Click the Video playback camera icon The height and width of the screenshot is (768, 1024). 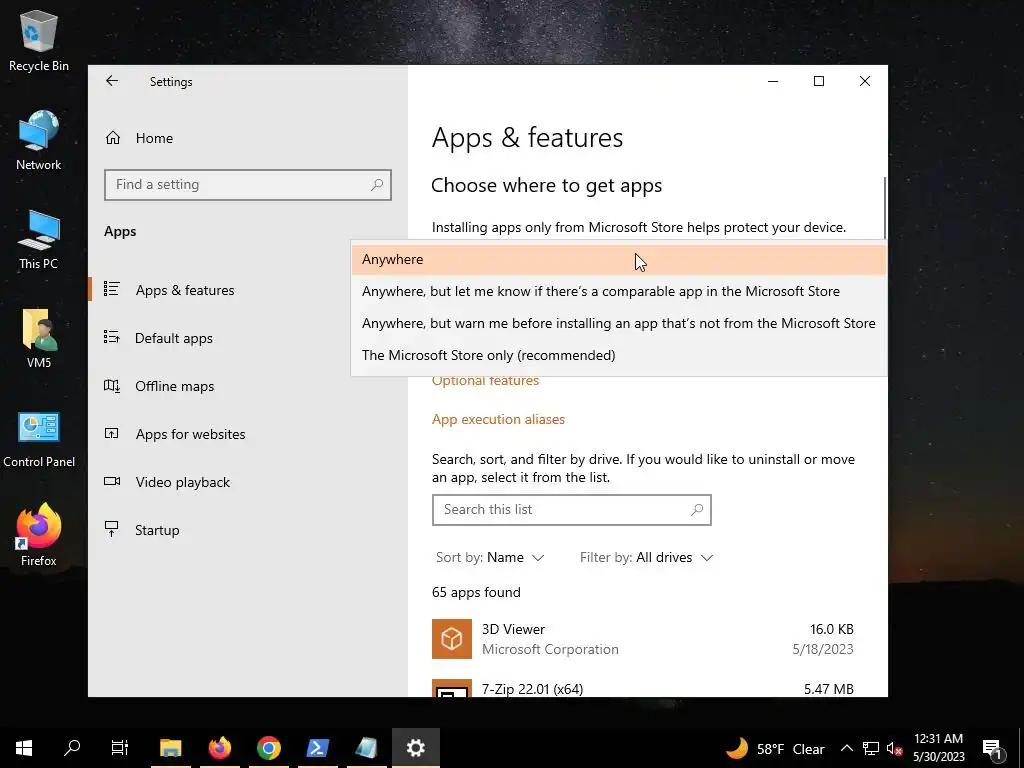click(112, 481)
